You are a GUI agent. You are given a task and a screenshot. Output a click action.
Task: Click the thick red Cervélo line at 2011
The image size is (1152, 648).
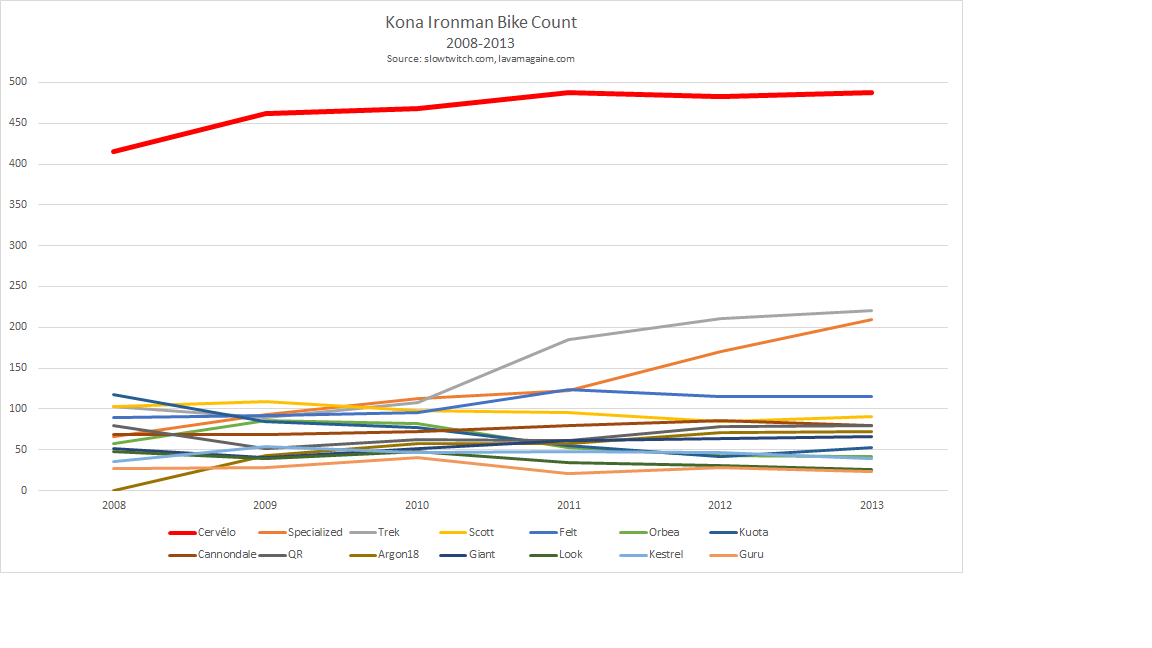(x=569, y=93)
